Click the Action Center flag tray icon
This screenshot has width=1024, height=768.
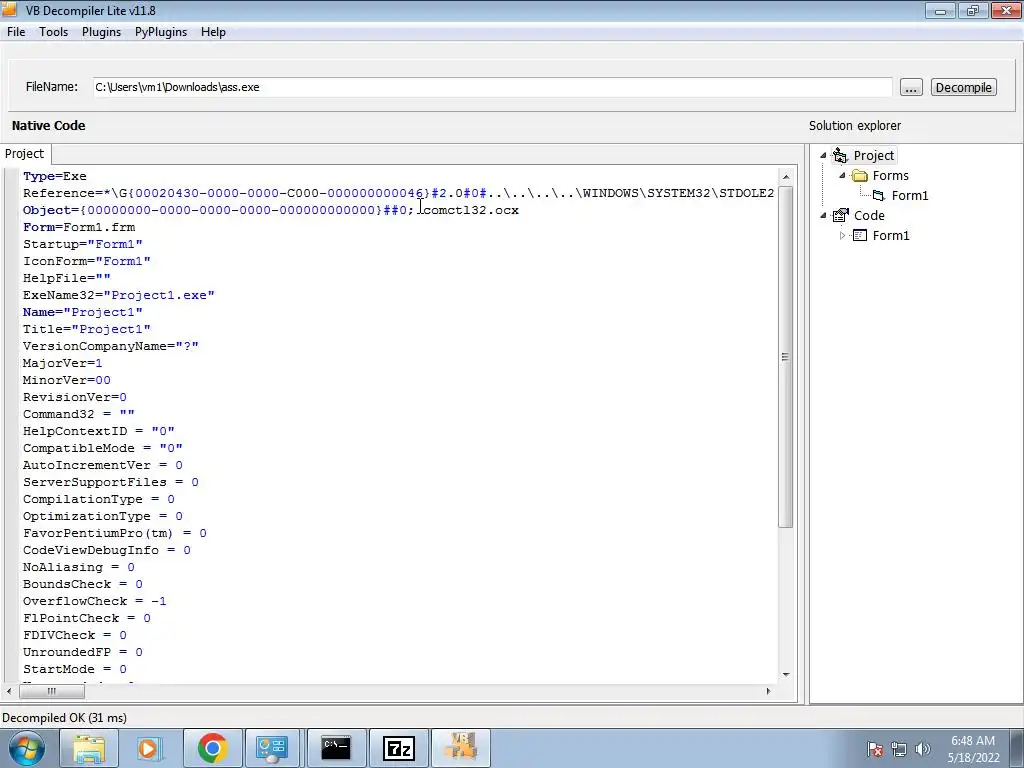(875, 749)
